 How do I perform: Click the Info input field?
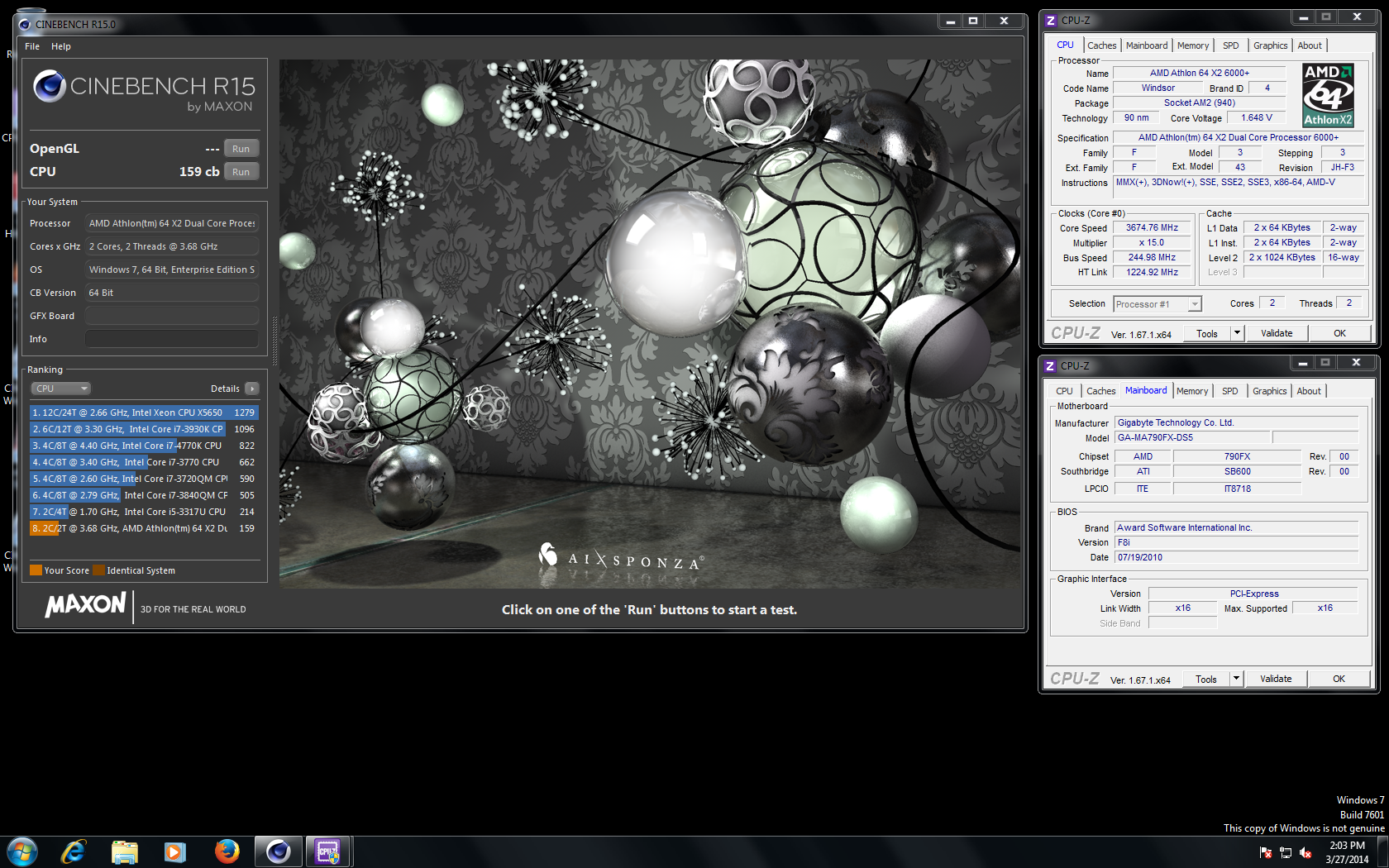coord(172,339)
